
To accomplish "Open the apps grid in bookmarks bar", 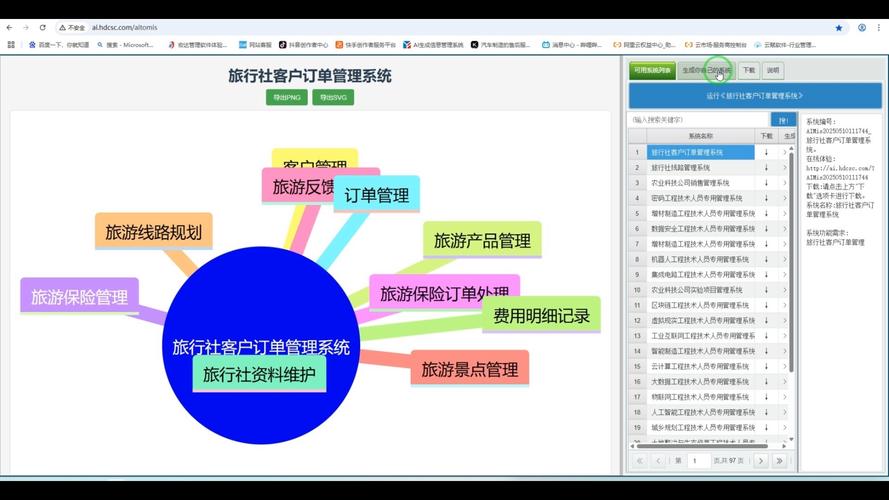I will 11,44.
